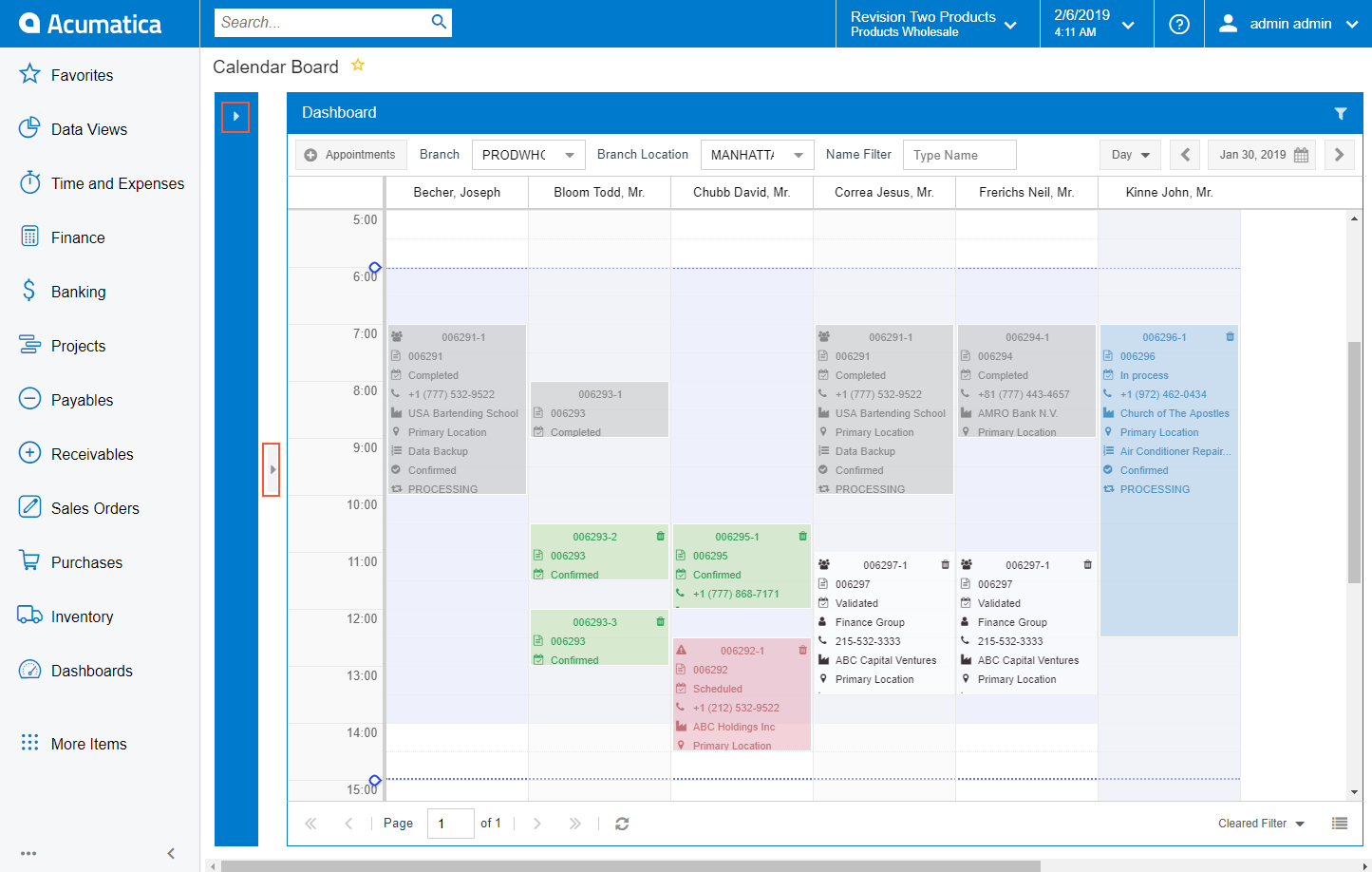Change the Day view dropdown
1372x872 pixels.
(1130, 155)
